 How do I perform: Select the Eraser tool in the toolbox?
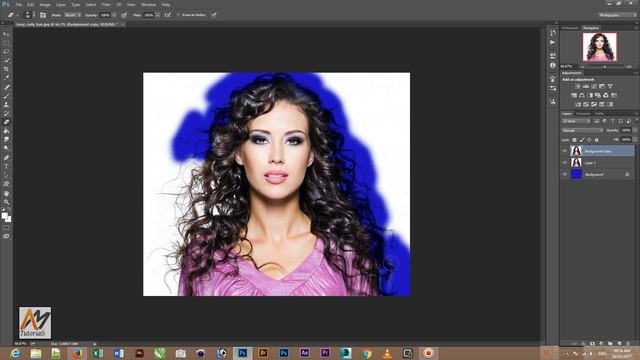(x=6, y=122)
